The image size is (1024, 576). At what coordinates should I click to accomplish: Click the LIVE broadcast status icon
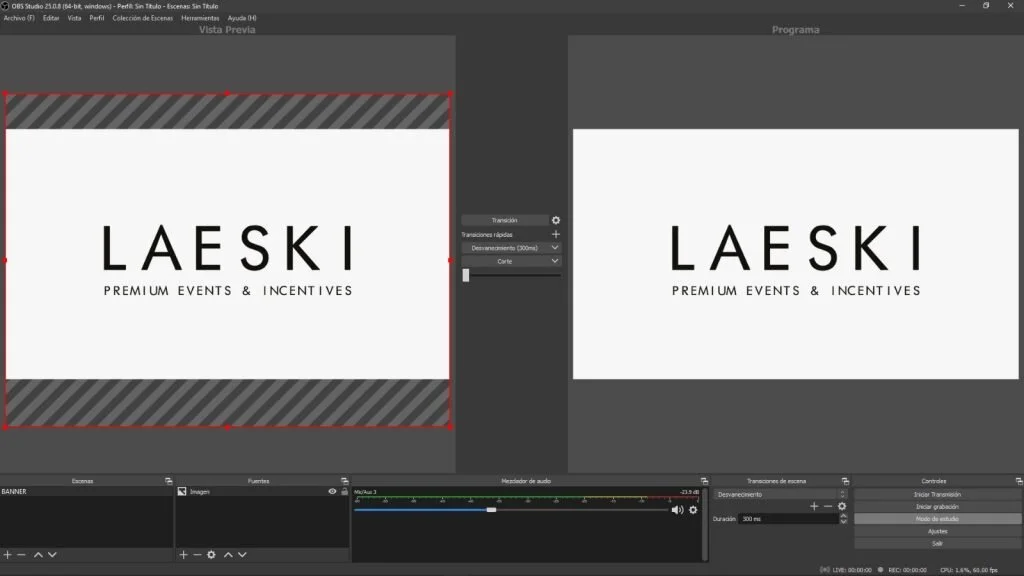[x=825, y=569]
